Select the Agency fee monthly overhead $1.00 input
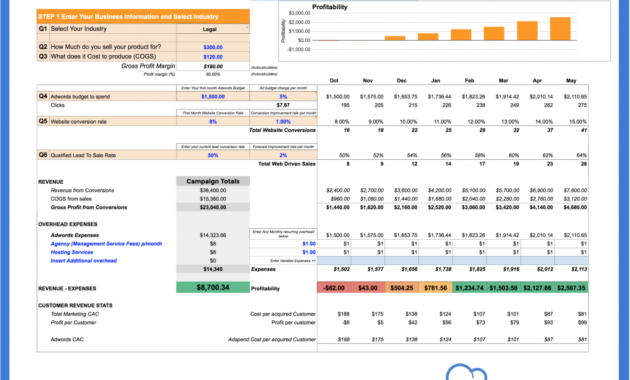The image size is (630, 380). click(x=283, y=243)
